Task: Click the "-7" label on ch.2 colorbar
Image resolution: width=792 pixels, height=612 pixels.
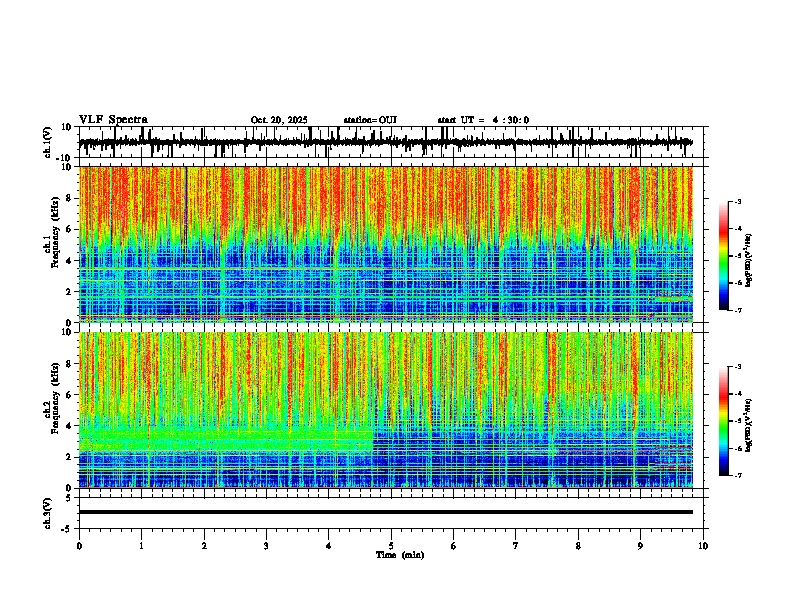Action: pyautogui.click(x=738, y=476)
